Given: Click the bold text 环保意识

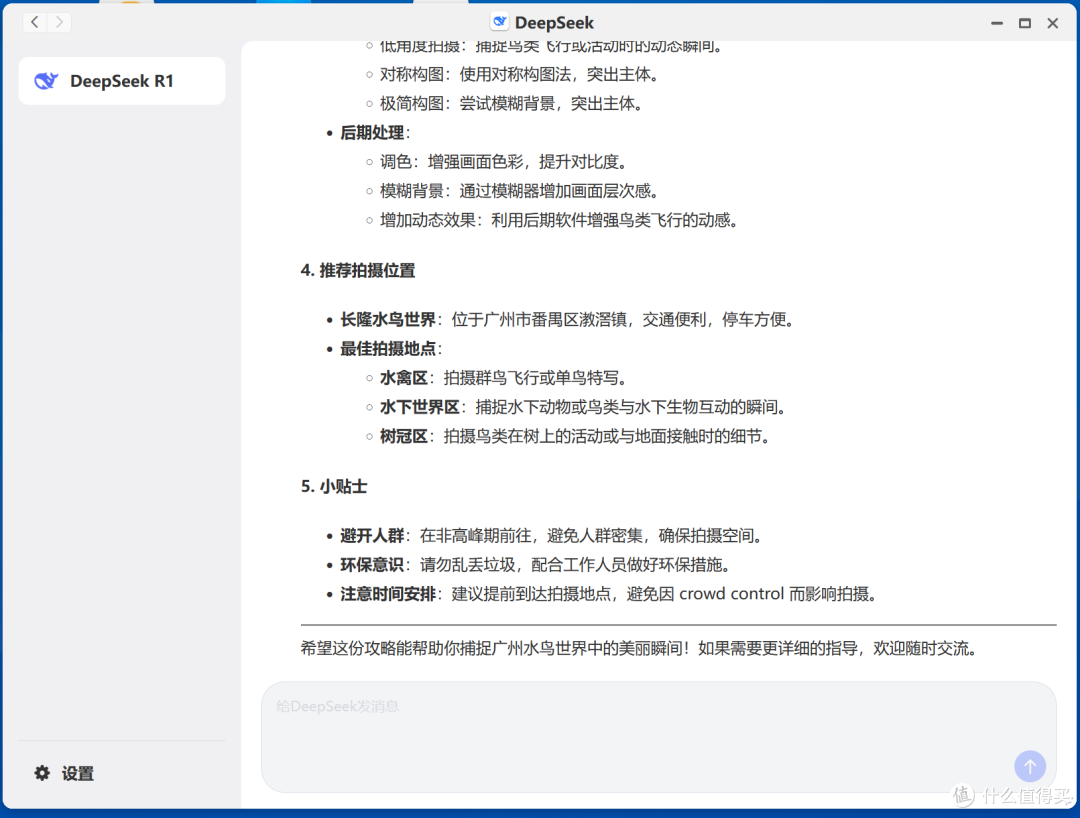Looking at the screenshot, I should pyautogui.click(x=372, y=565).
